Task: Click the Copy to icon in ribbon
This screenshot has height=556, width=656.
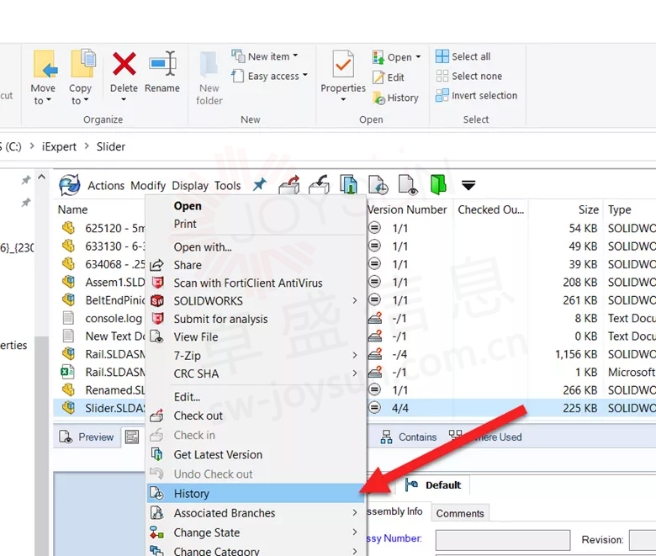Action: click(83, 64)
